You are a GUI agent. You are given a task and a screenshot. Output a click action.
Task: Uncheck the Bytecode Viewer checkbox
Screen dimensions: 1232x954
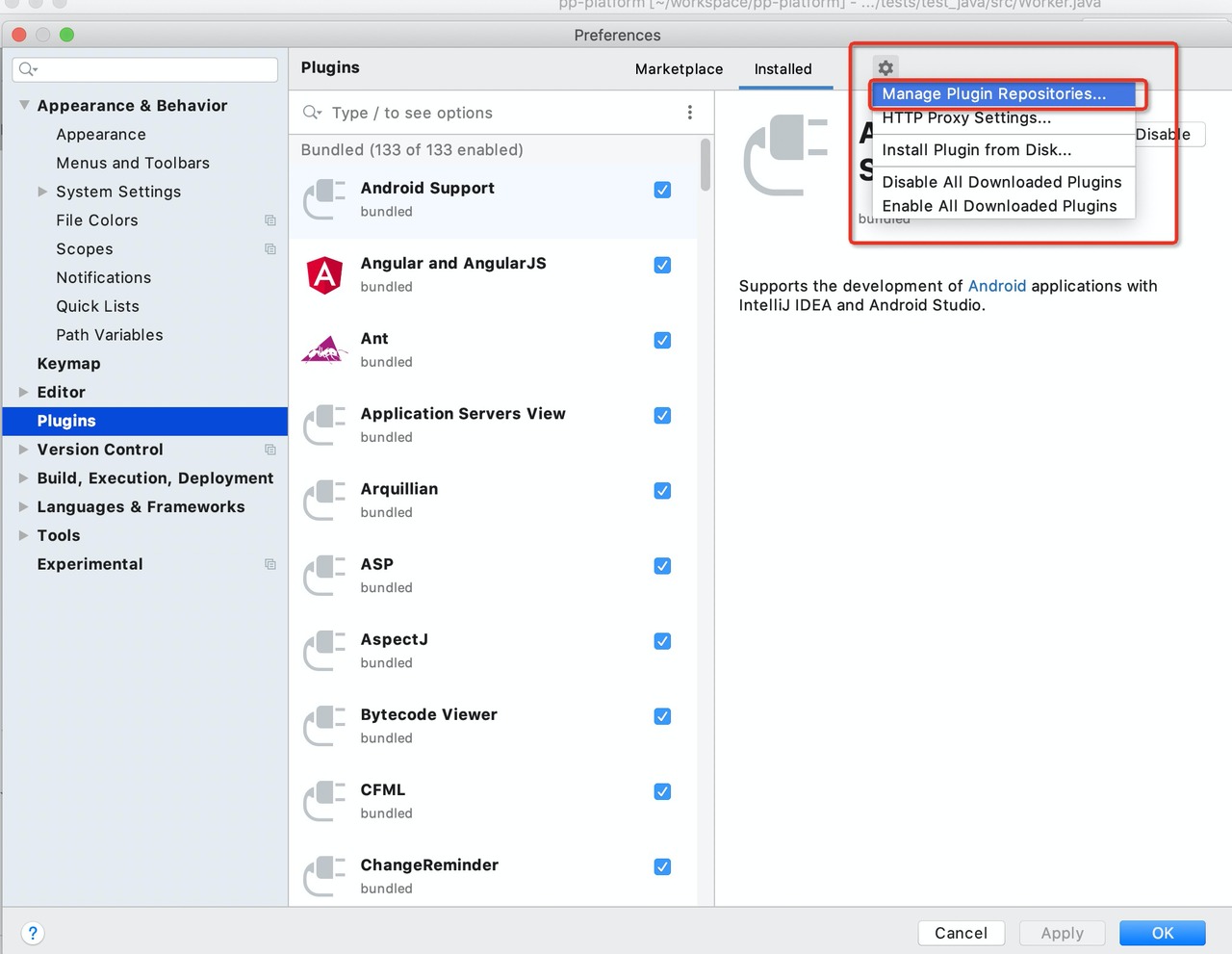[x=662, y=715]
